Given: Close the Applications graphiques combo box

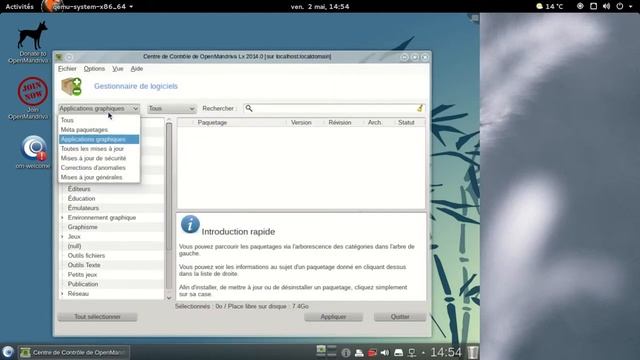Looking at the screenshot, I should (x=99, y=109).
